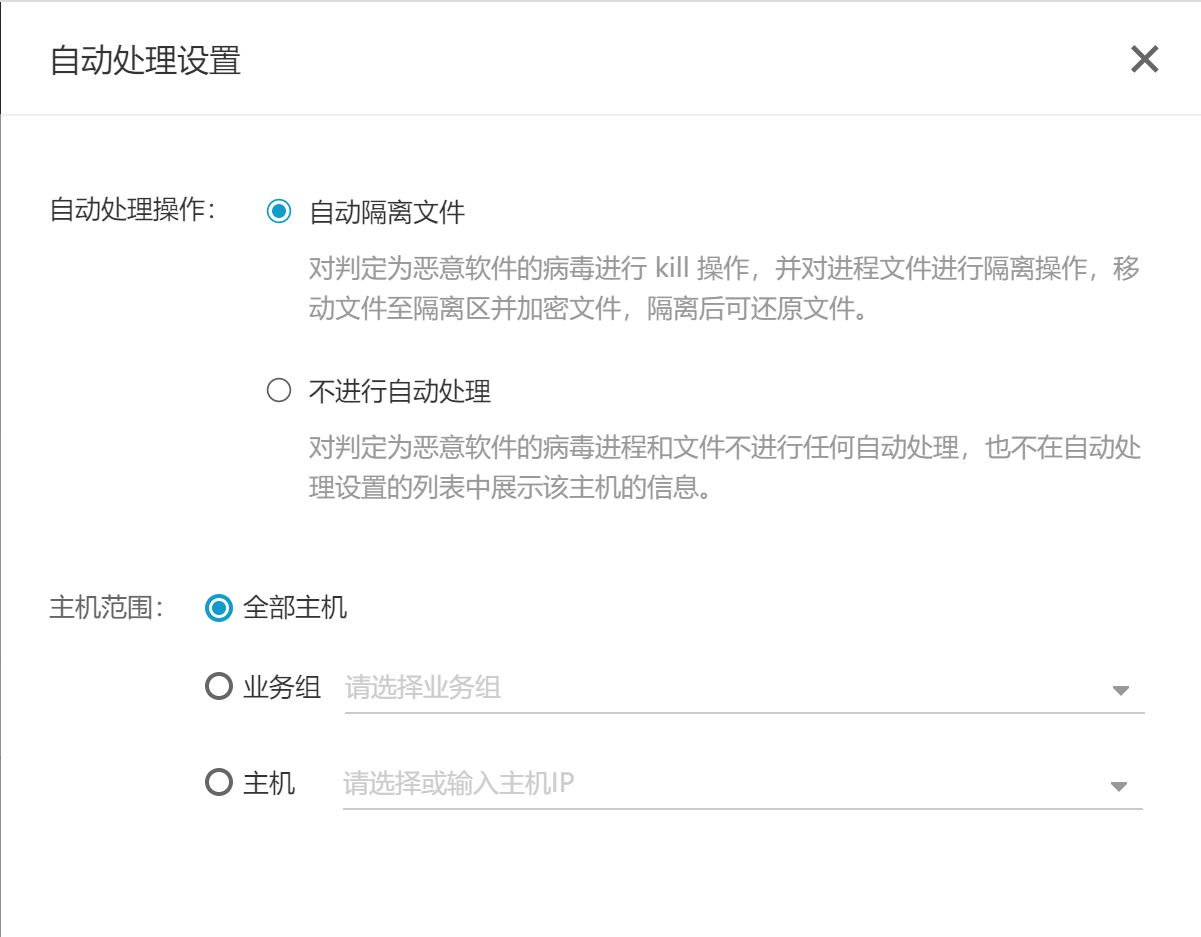The width and height of the screenshot is (1201, 937).
Task: Click the 主机范围 section label
Action: point(106,608)
